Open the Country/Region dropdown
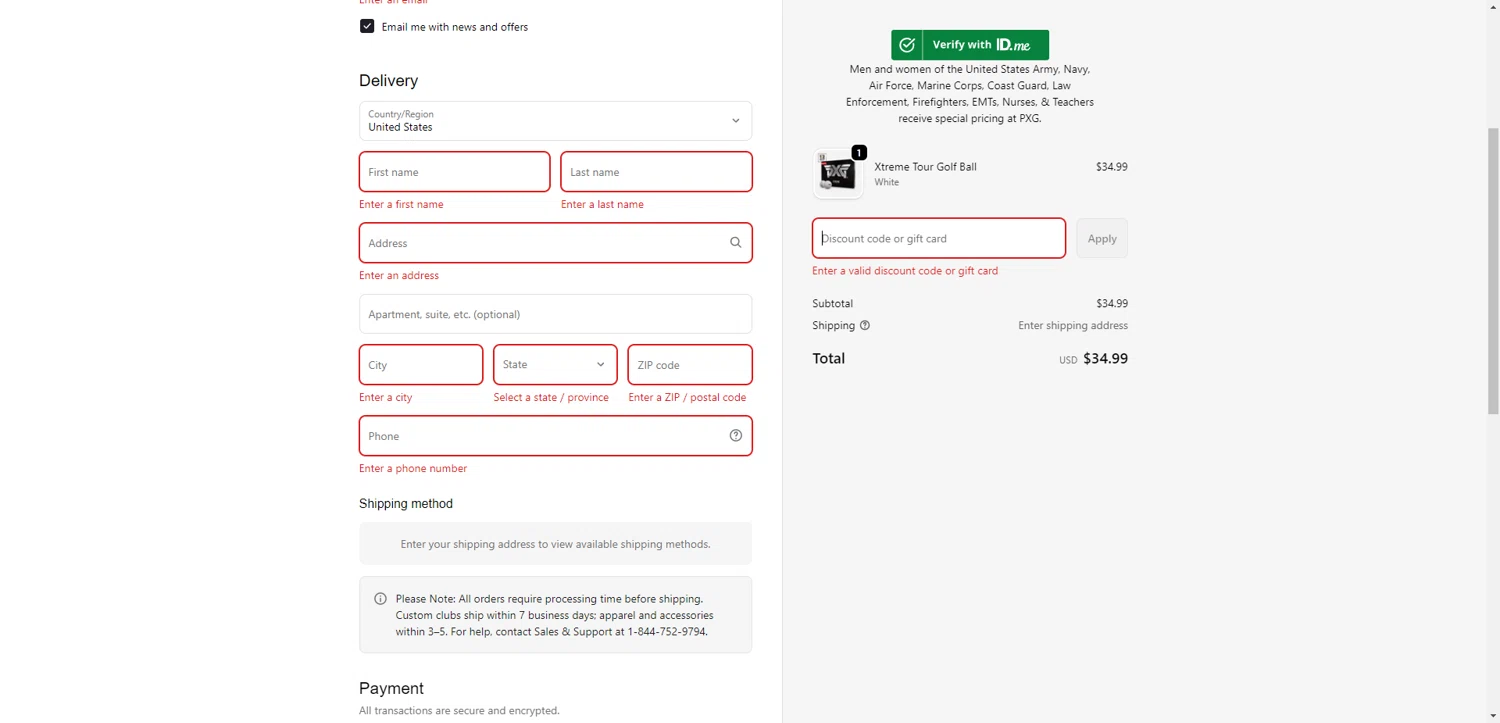 555,121
